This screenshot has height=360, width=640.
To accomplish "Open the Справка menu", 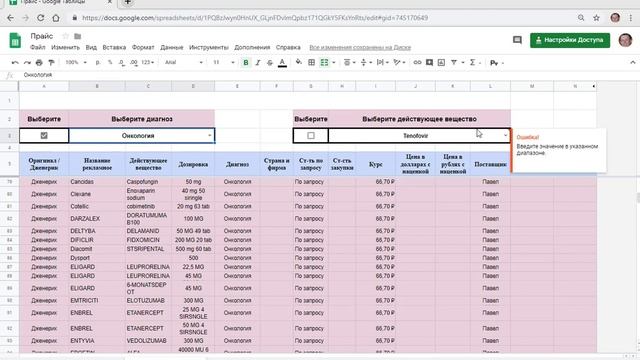I will click(x=288, y=47).
